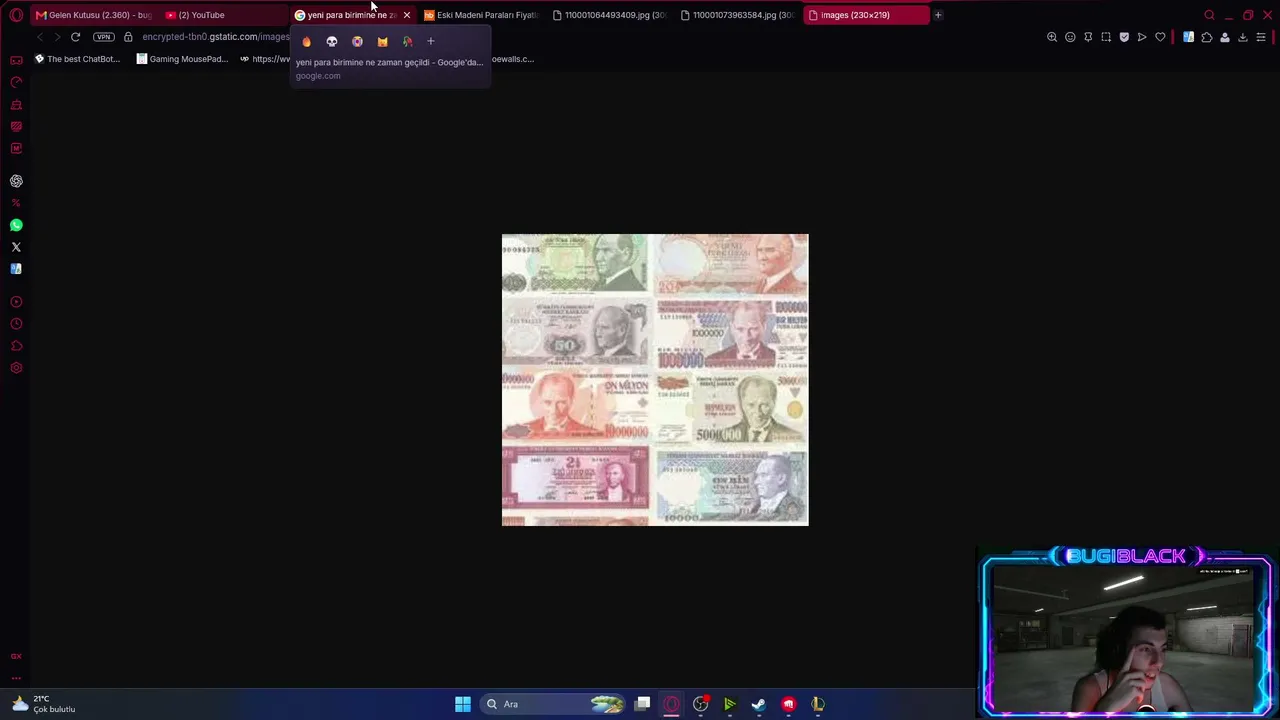
Task: Pick the cat emoji in tab popup
Action: click(382, 42)
